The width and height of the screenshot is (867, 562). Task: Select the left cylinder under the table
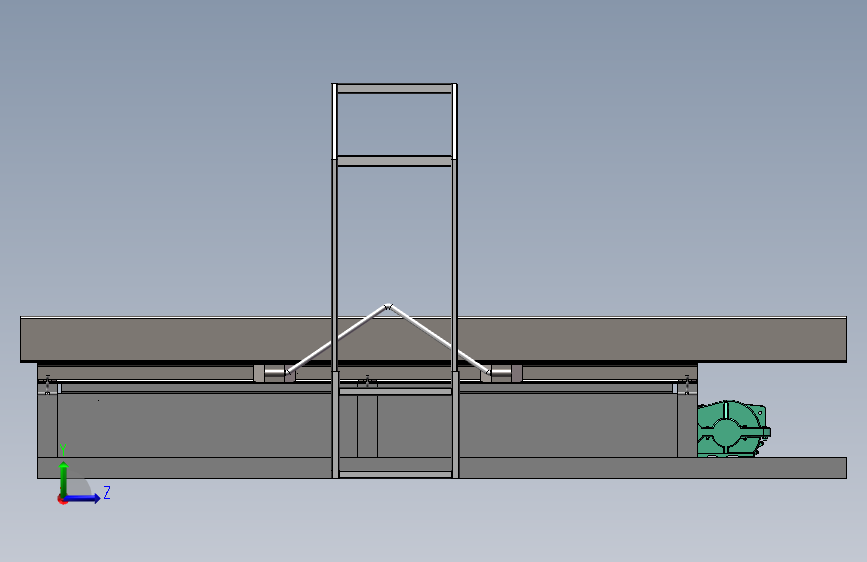point(274,373)
